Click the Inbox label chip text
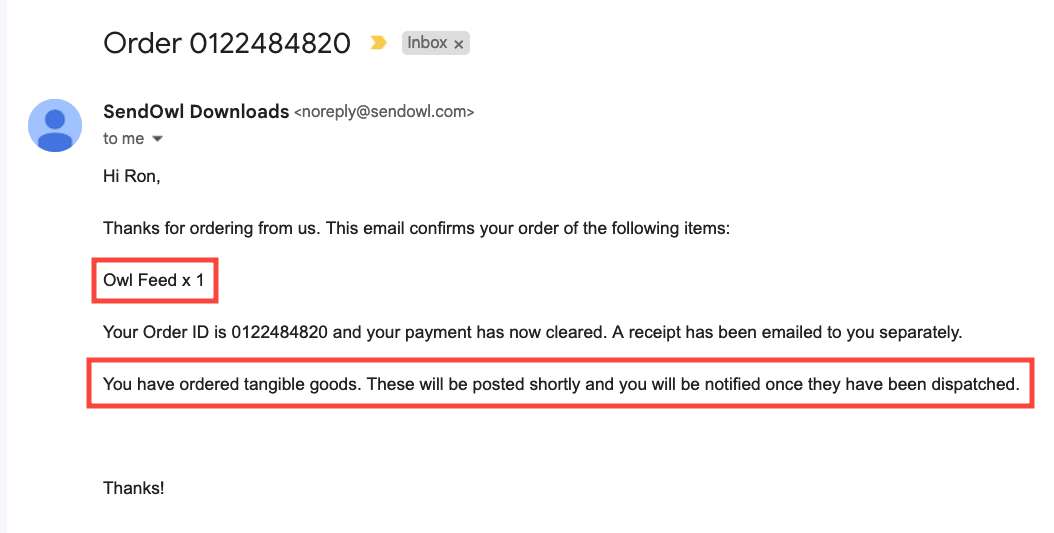This screenshot has height=533, width=1054. coord(427,43)
